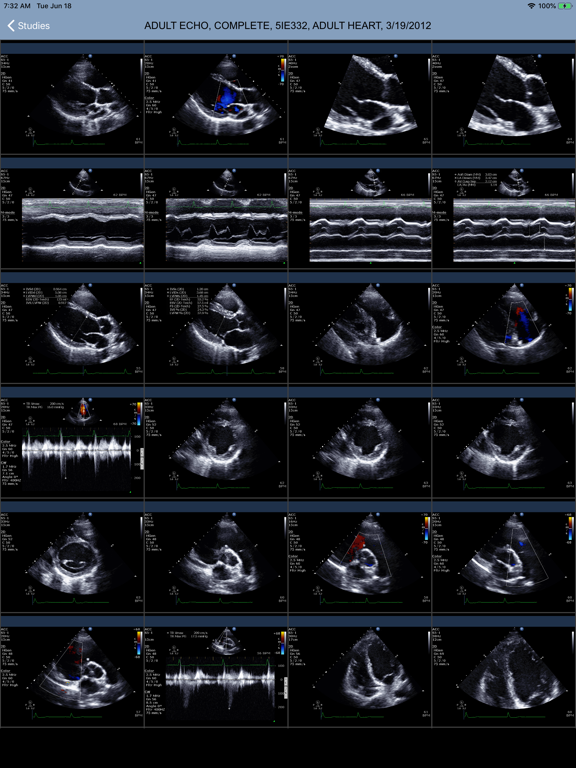The width and height of the screenshot is (576, 768).
Task: Open bottom-row first color Doppler short-axis thumbnail
Action: click(72, 672)
